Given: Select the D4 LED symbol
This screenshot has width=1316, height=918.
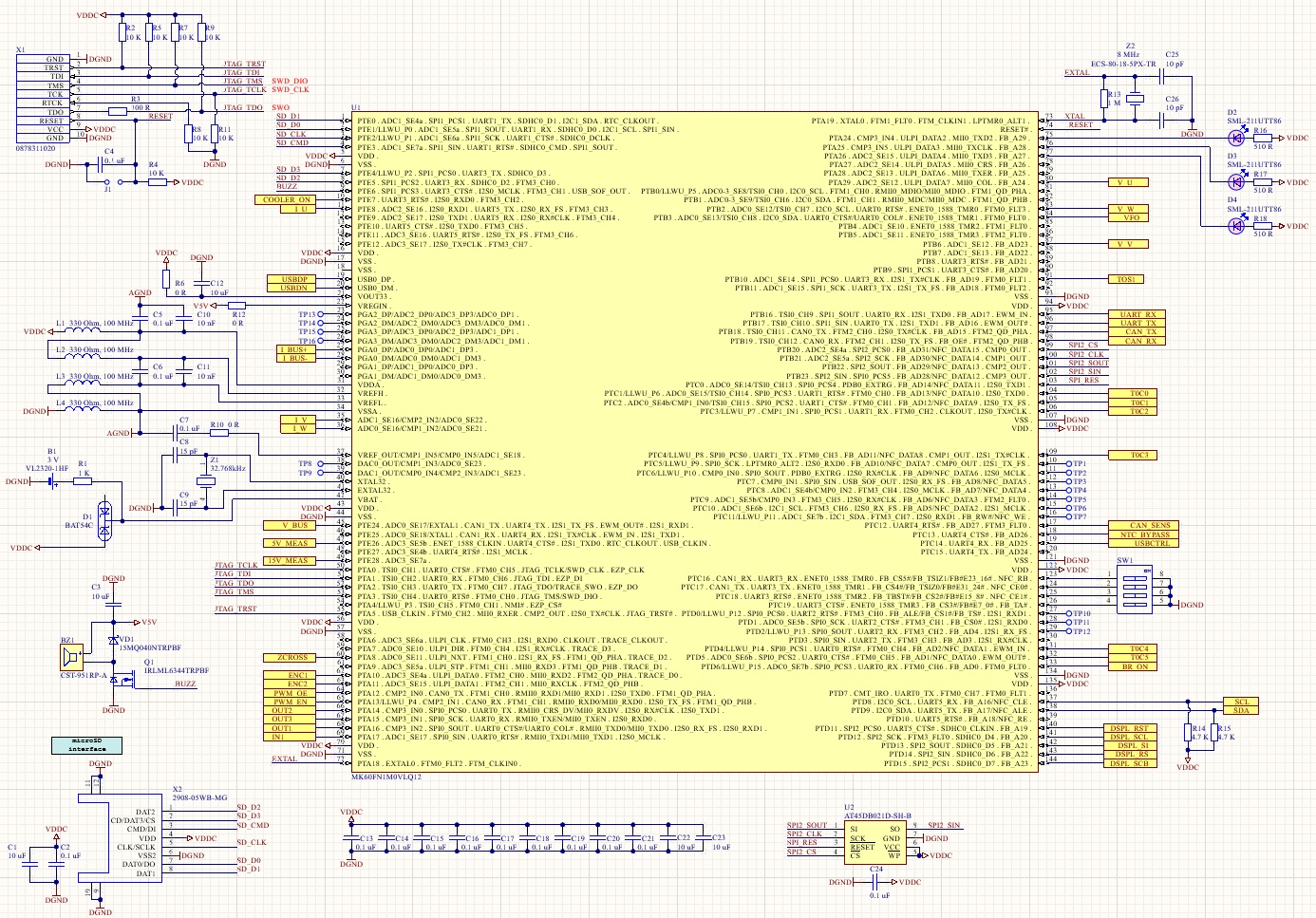Looking at the screenshot, I should pos(1235,226).
